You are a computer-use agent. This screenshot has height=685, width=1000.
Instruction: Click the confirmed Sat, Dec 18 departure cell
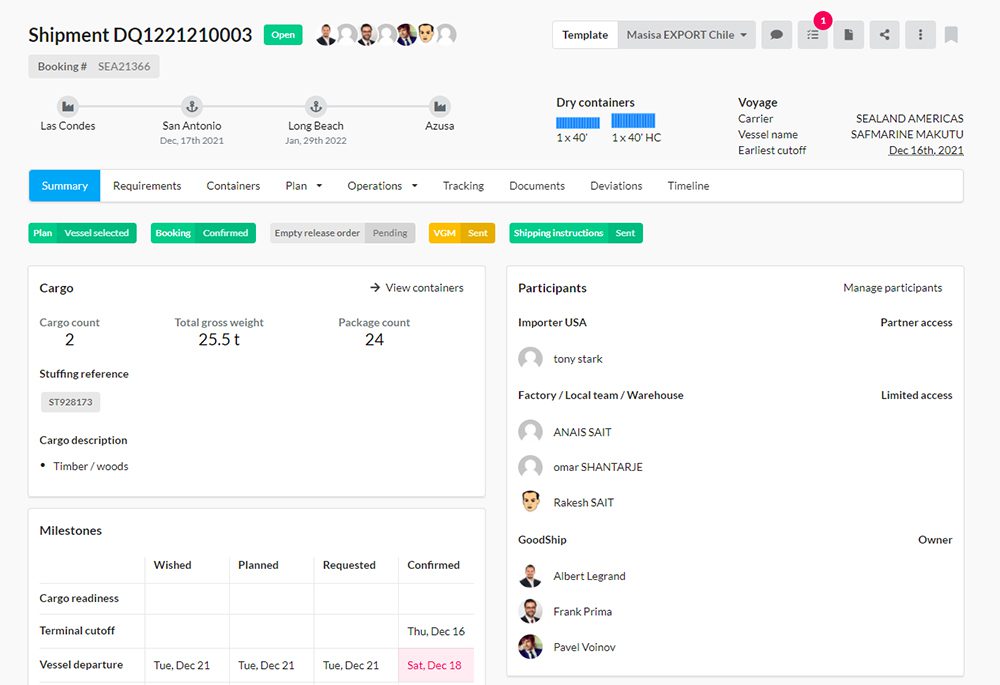coord(434,665)
